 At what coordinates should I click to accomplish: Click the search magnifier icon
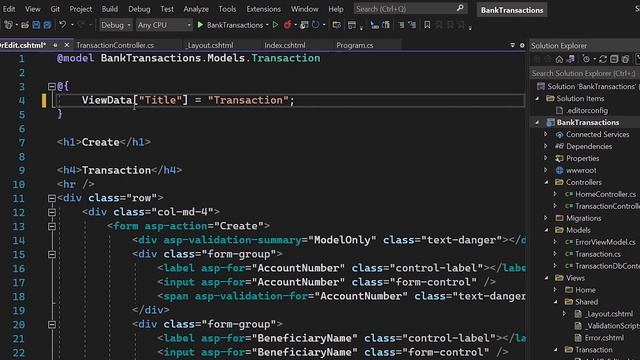[460, 8]
